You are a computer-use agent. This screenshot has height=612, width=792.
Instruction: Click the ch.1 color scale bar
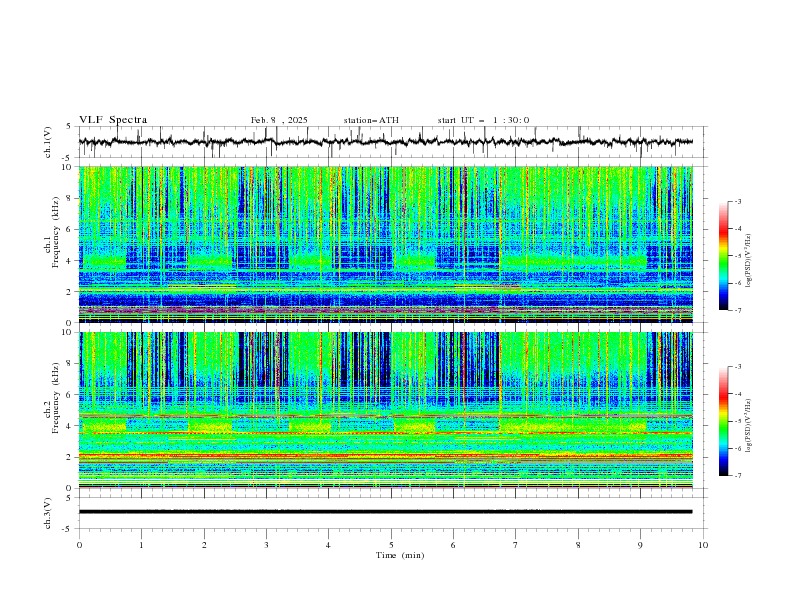click(724, 256)
